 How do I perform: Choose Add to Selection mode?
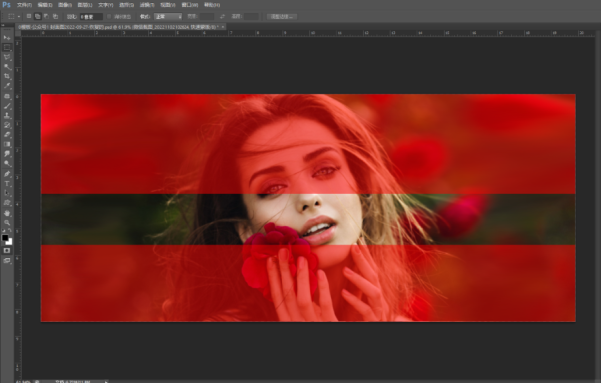pos(38,16)
